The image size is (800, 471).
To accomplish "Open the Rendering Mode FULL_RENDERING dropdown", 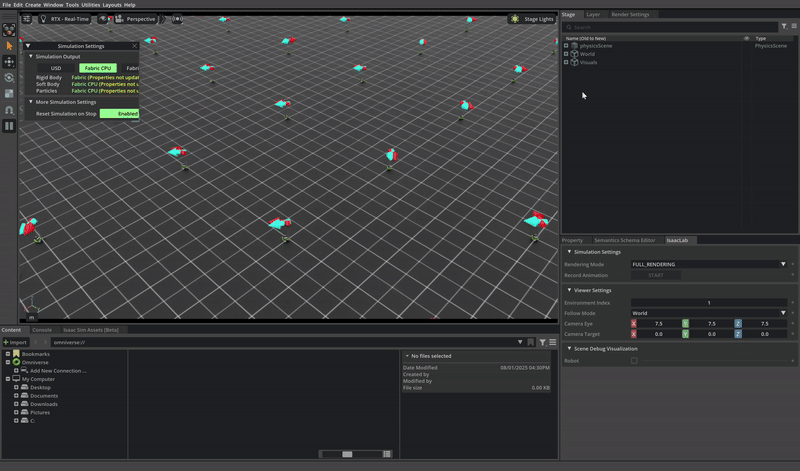I will tap(709, 264).
